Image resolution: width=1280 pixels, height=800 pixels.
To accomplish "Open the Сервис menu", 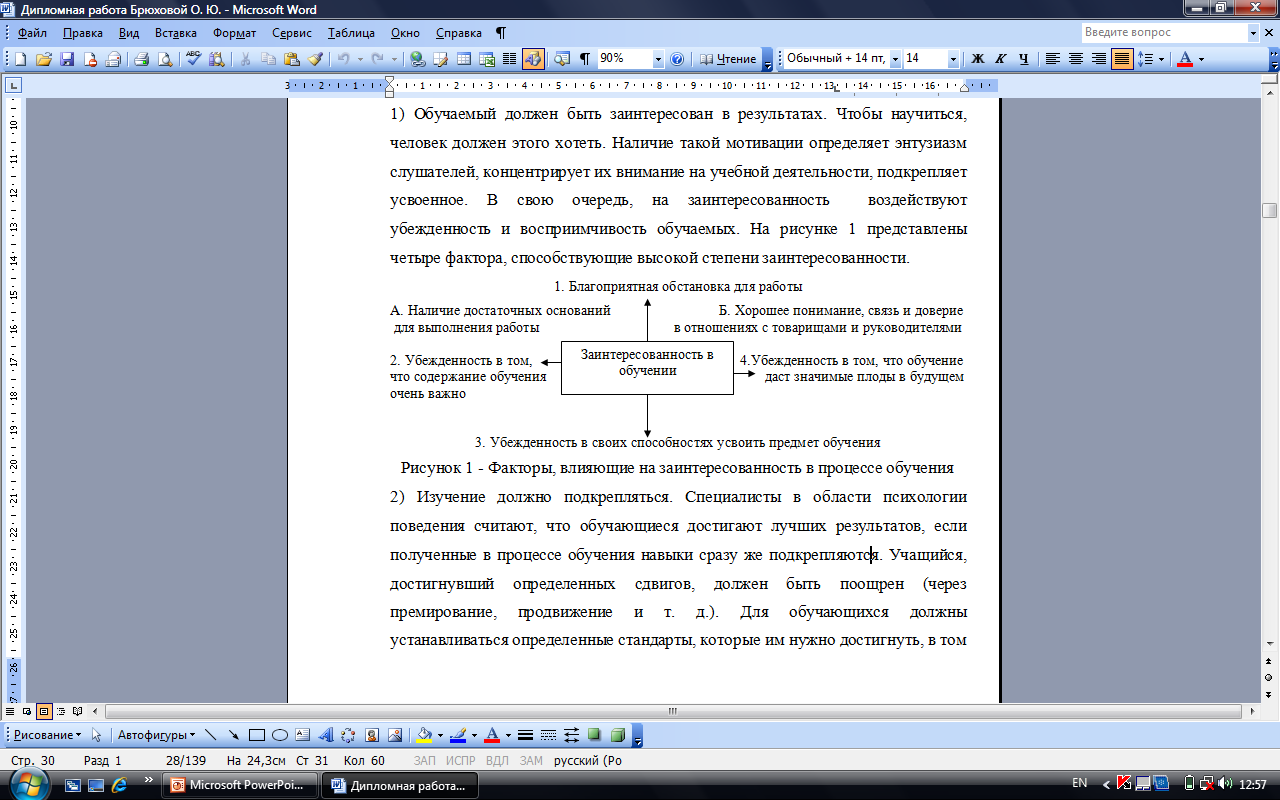I will coord(292,33).
